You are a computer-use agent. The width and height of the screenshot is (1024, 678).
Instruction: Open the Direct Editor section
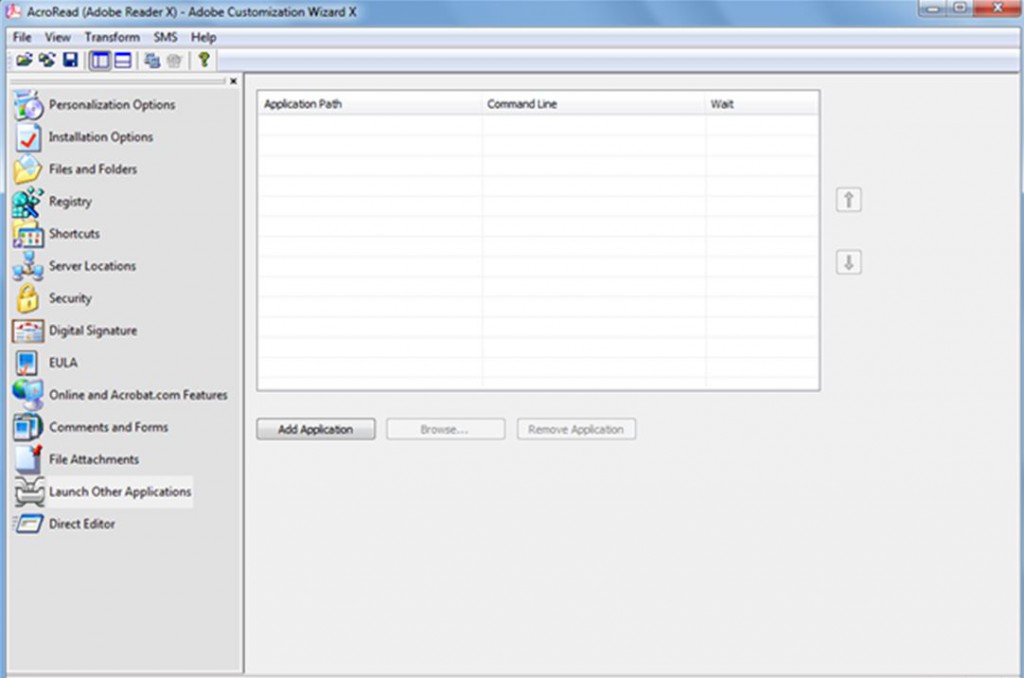[x=64, y=524]
